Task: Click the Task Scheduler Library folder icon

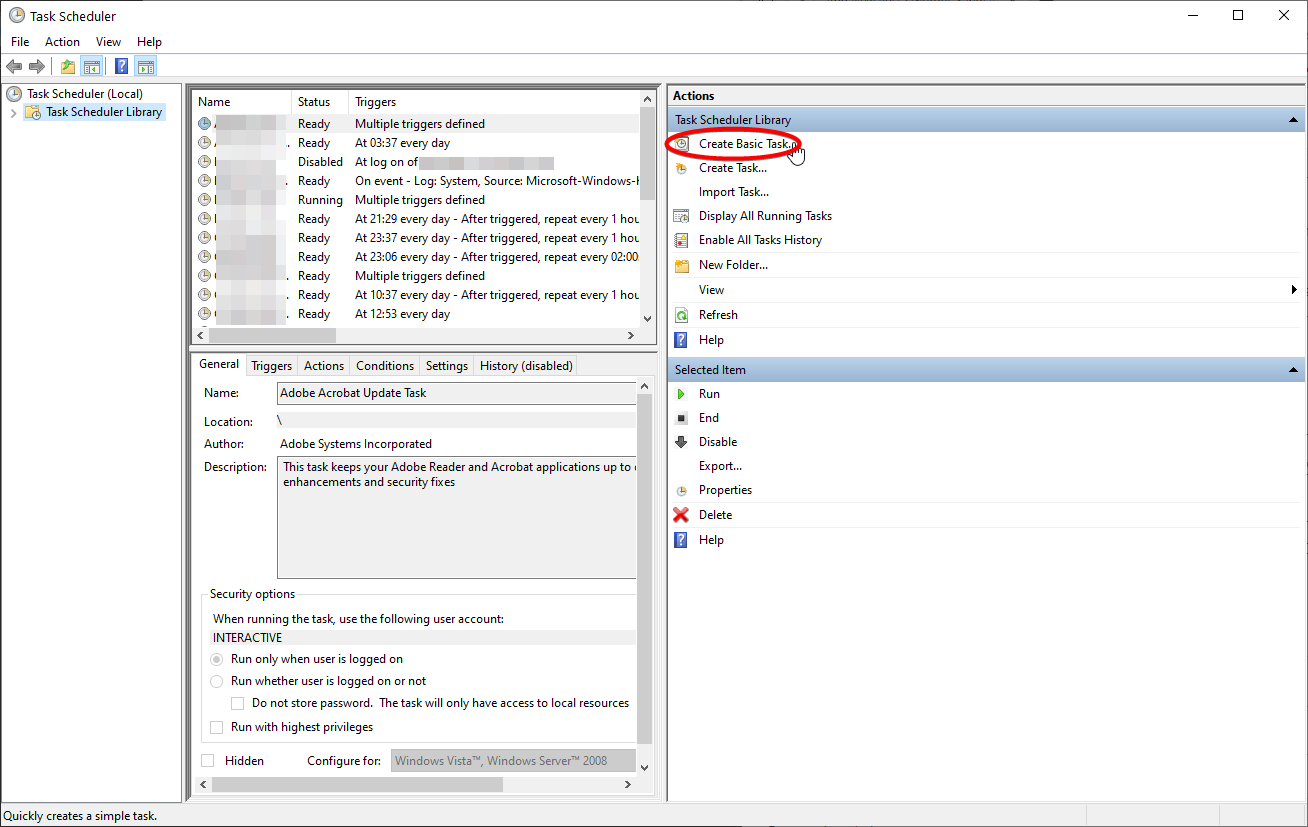Action: (33, 112)
